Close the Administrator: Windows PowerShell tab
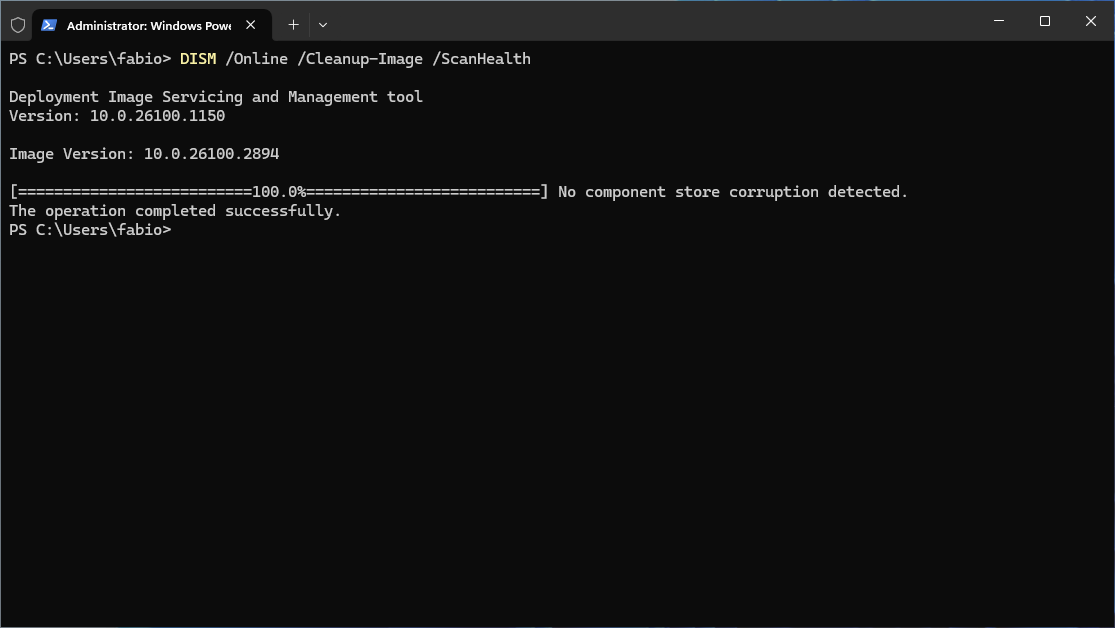The height and width of the screenshot is (628, 1115). point(250,25)
